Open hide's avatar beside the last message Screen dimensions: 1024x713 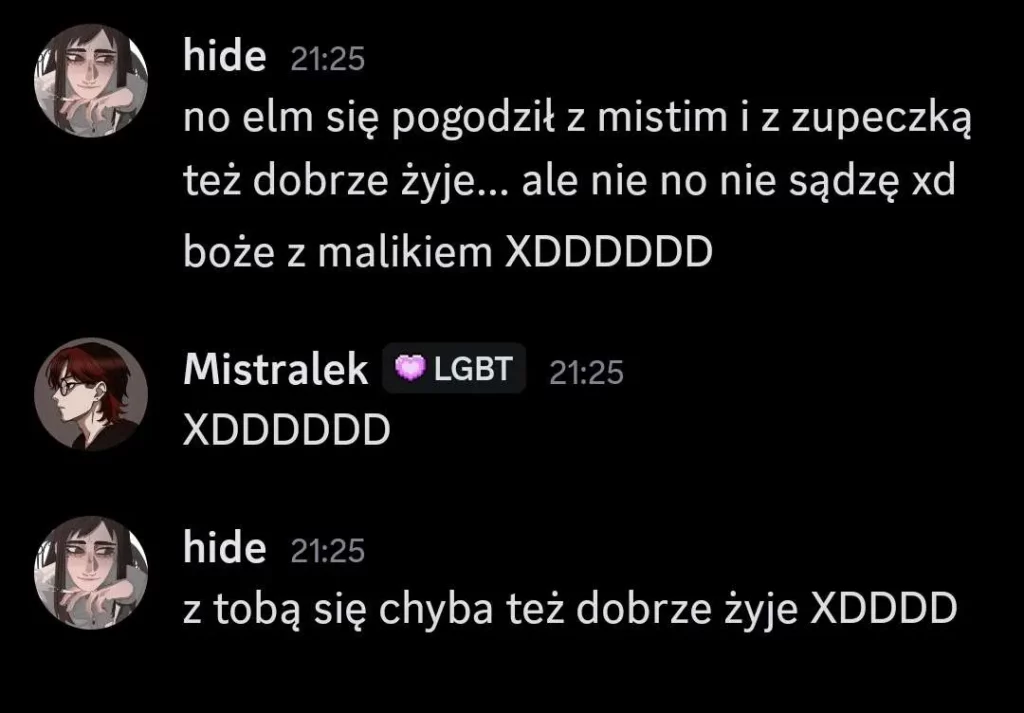91,573
